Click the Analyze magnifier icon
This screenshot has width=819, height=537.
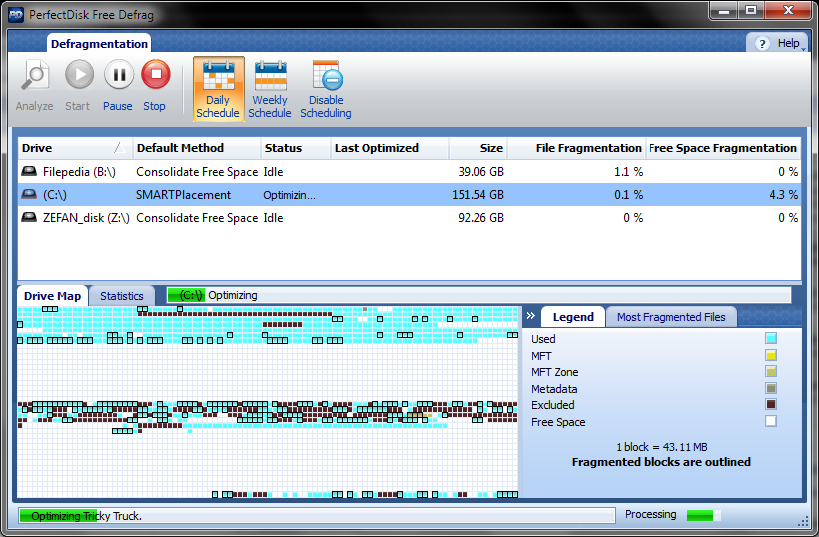(x=34, y=76)
